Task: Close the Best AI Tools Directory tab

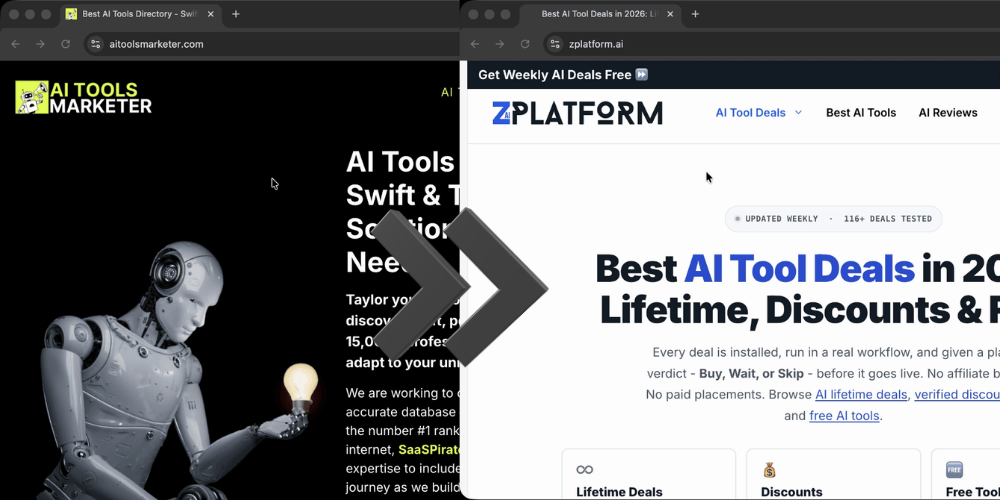Action: 210,14
